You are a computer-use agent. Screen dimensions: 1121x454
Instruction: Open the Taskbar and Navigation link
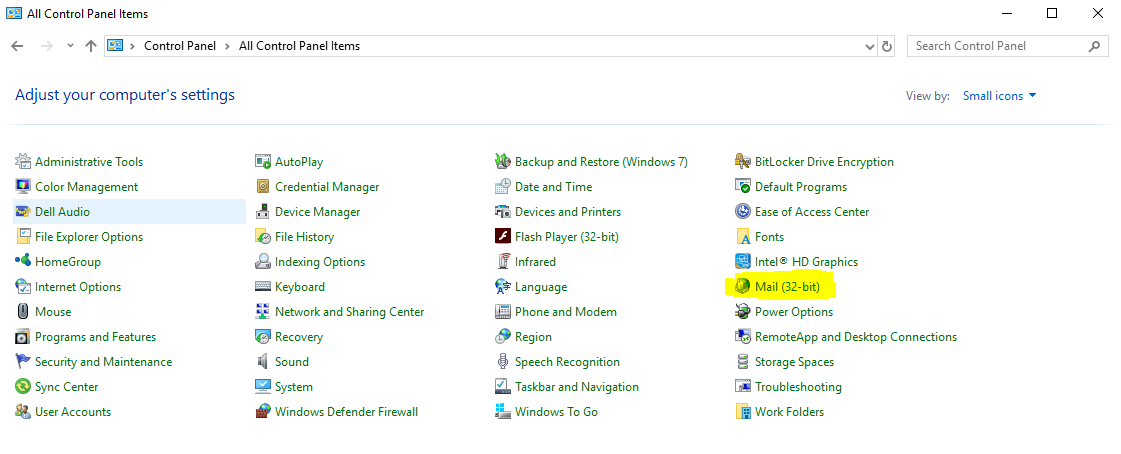pyautogui.click(x=576, y=387)
